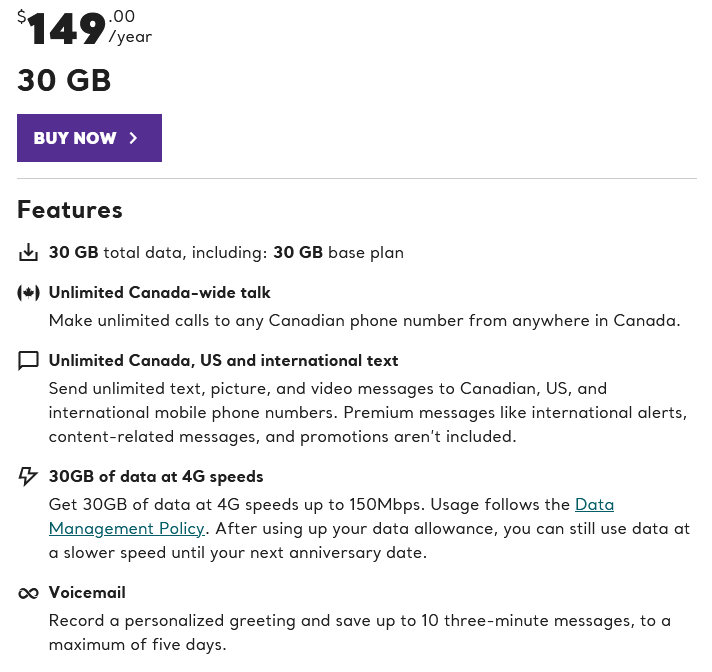Click the voicemail icon

point(28,593)
